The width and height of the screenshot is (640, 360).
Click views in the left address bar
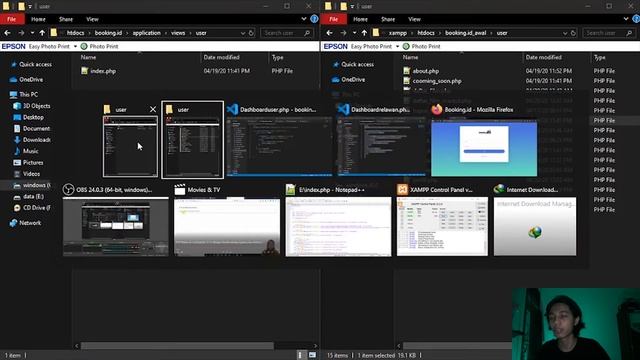[x=178, y=33]
